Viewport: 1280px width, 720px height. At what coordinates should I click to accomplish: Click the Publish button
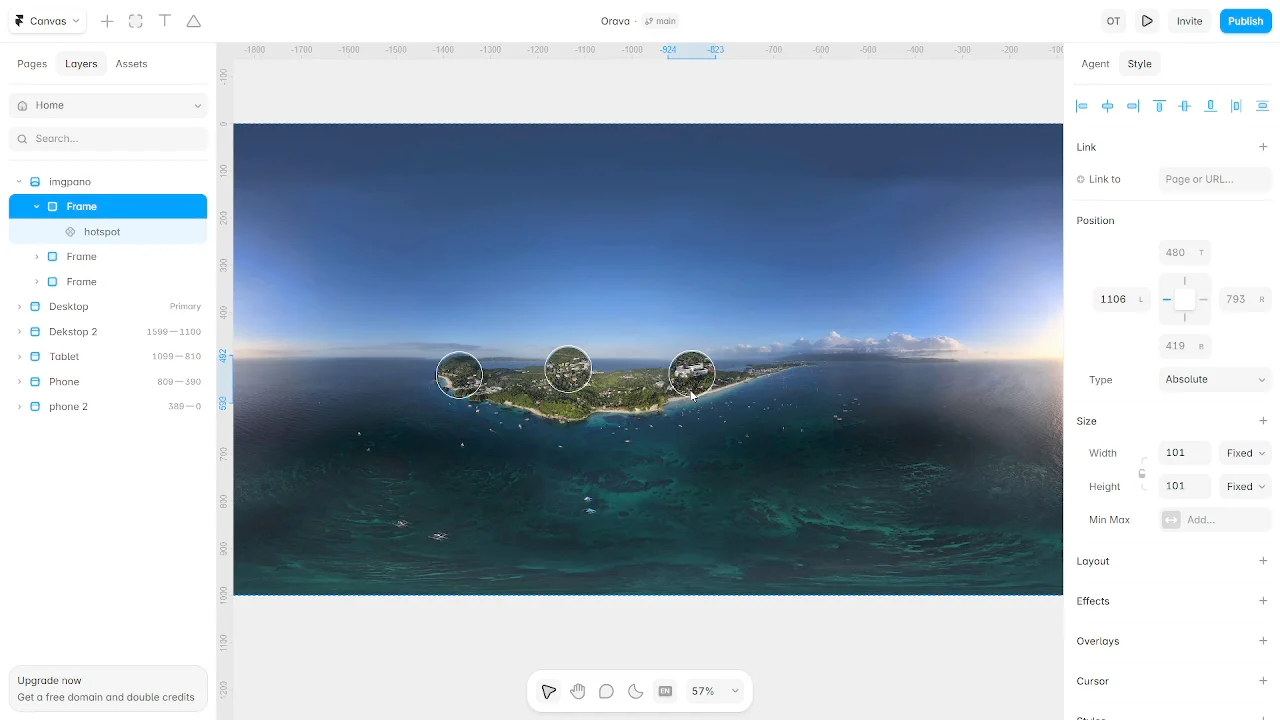(1245, 21)
